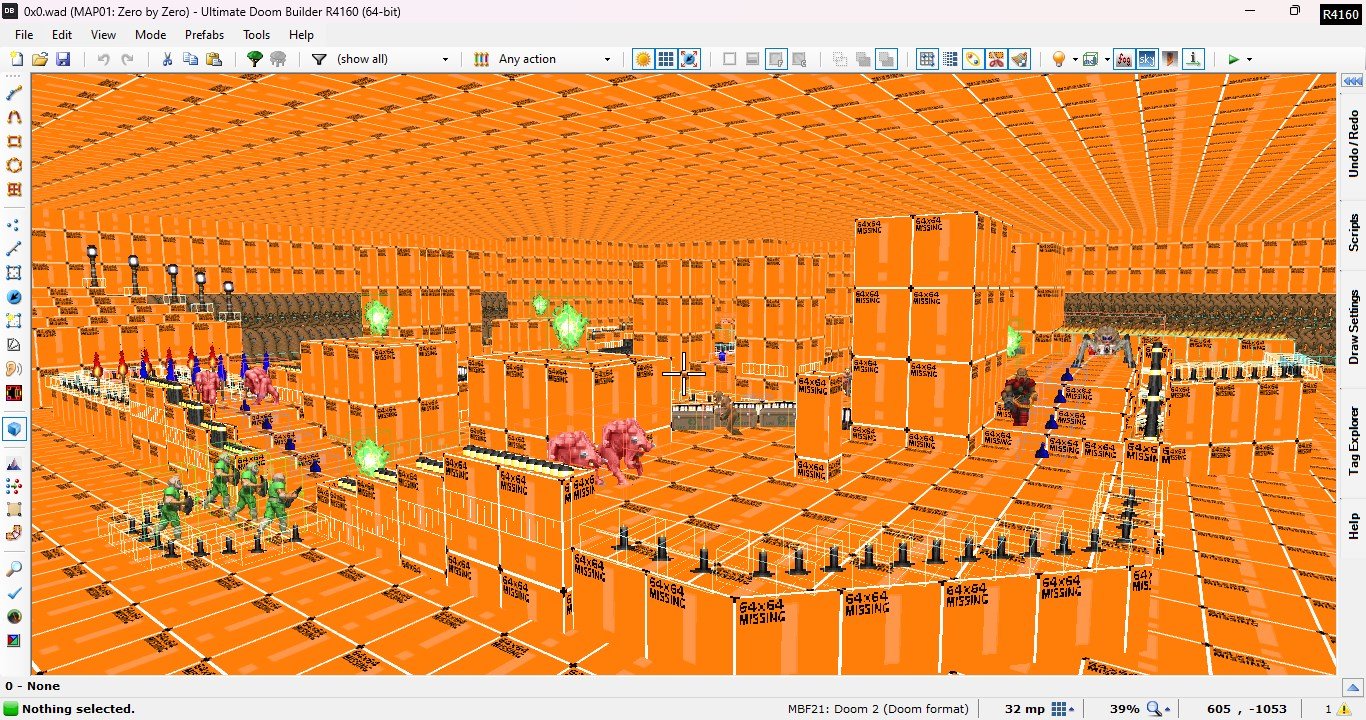Viewport: 1366px width, 720px height.
Task: Open the (show all) things filter dropdown
Action: coord(393,59)
